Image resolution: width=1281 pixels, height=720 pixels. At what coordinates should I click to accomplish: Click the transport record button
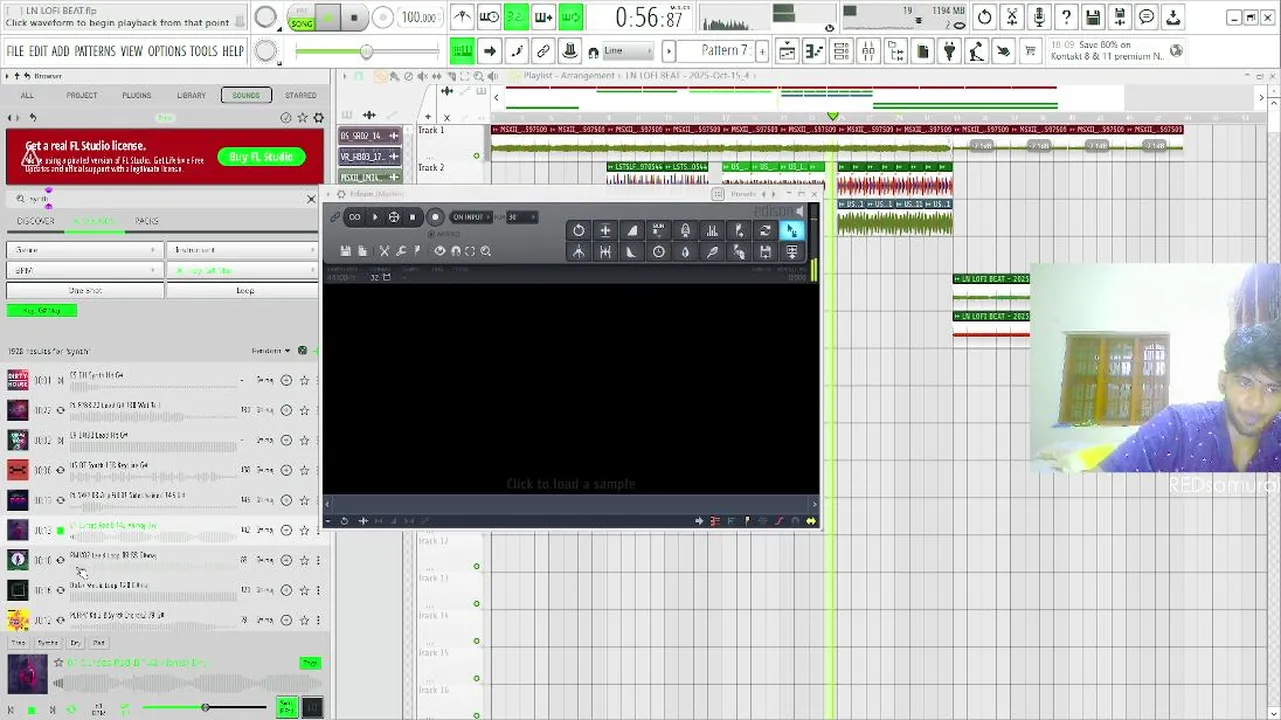coord(383,18)
